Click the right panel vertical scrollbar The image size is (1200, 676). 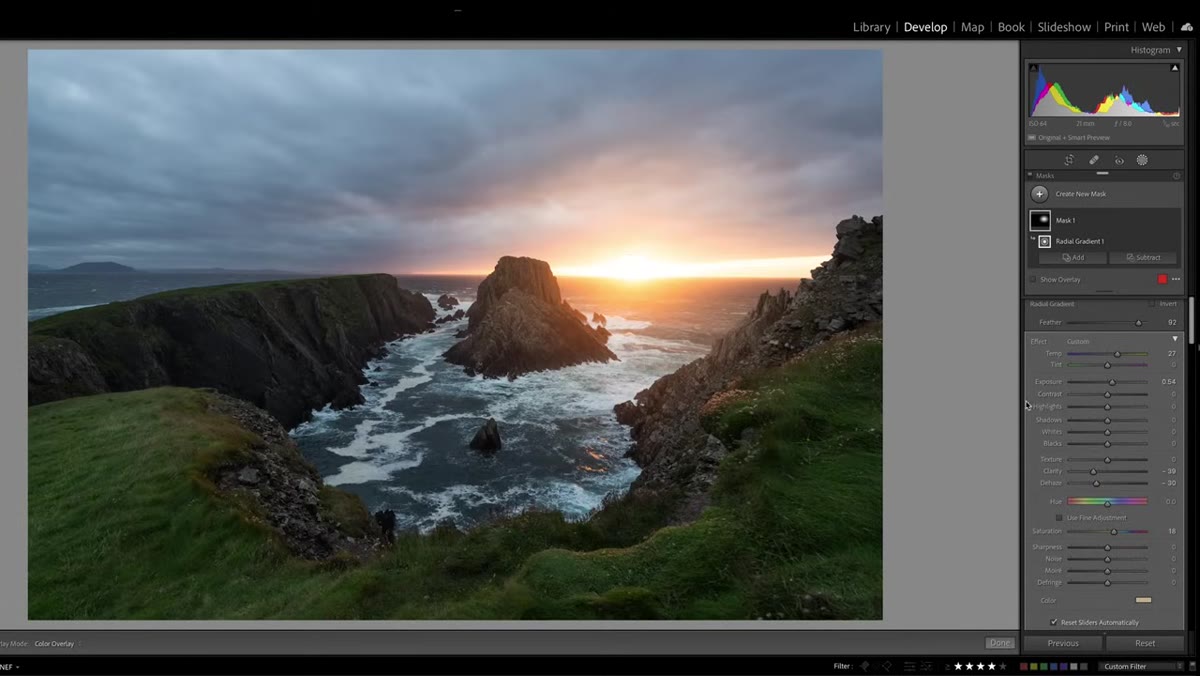click(x=1191, y=320)
